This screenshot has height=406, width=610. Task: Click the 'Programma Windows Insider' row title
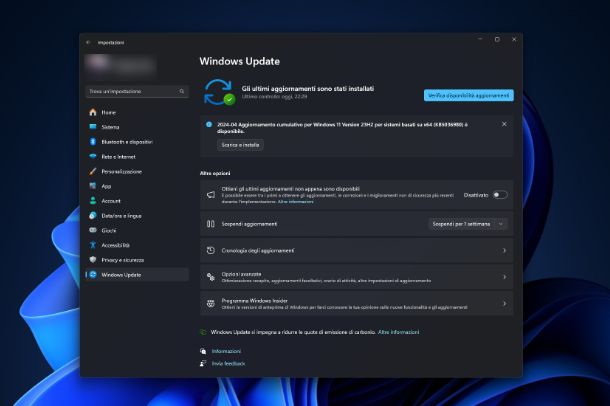254,301
